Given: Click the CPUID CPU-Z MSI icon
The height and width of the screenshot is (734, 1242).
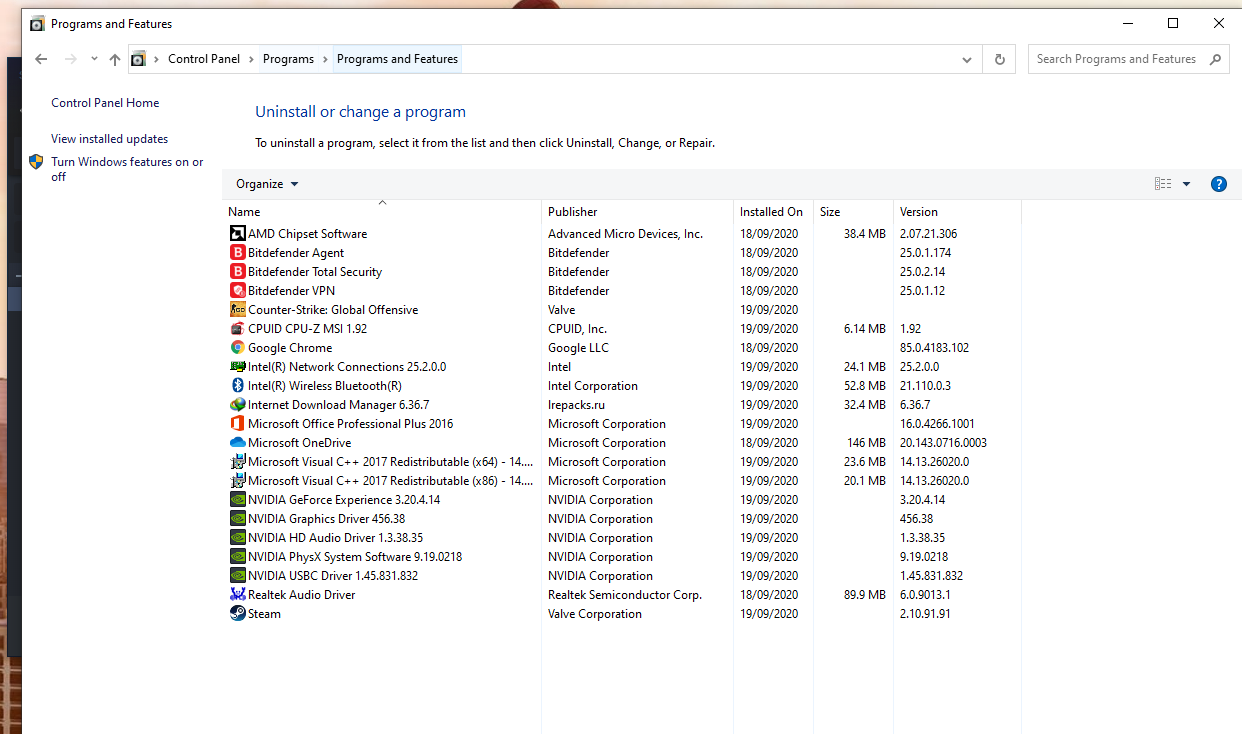Looking at the screenshot, I should pyautogui.click(x=238, y=329).
